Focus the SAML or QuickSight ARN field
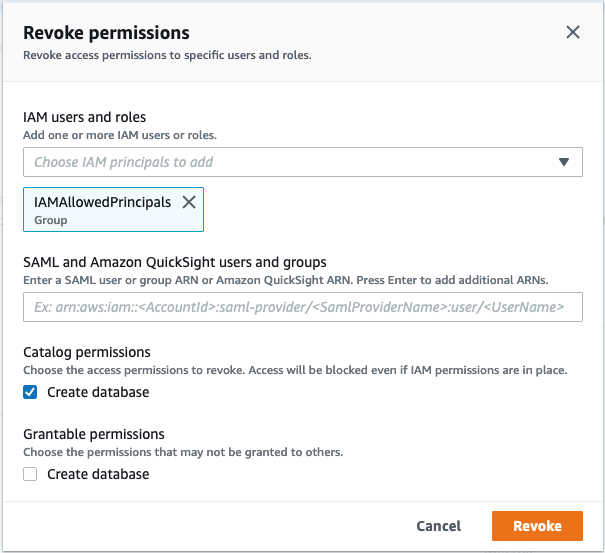605x553 pixels. tap(302, 307)
